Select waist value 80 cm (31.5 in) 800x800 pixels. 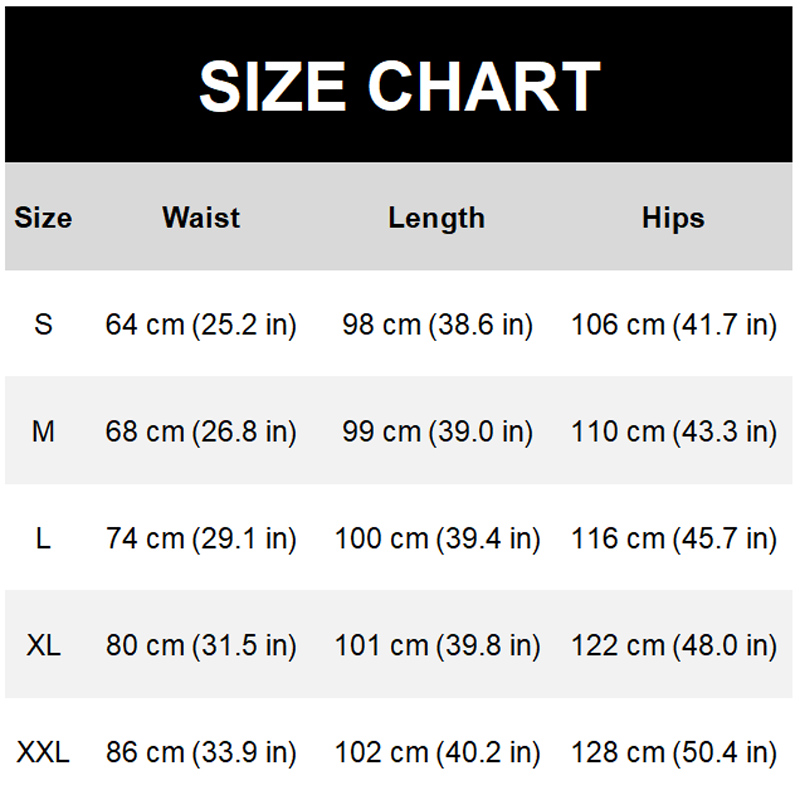click(x=201, y=646)
